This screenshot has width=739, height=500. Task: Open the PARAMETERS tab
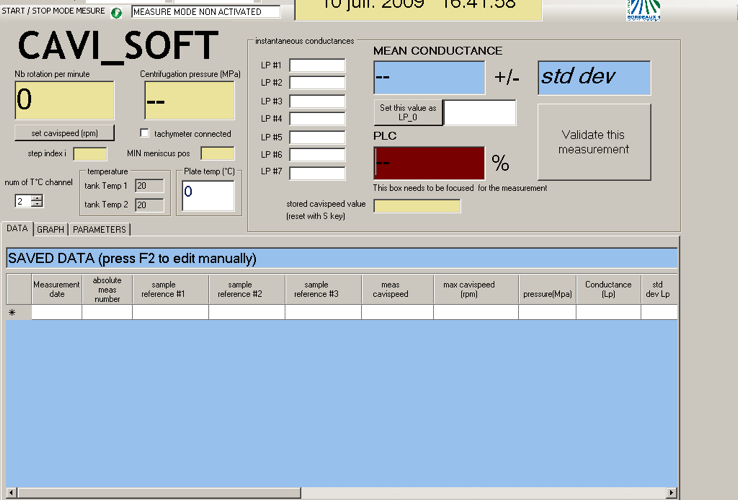click(x=100, y=229)
